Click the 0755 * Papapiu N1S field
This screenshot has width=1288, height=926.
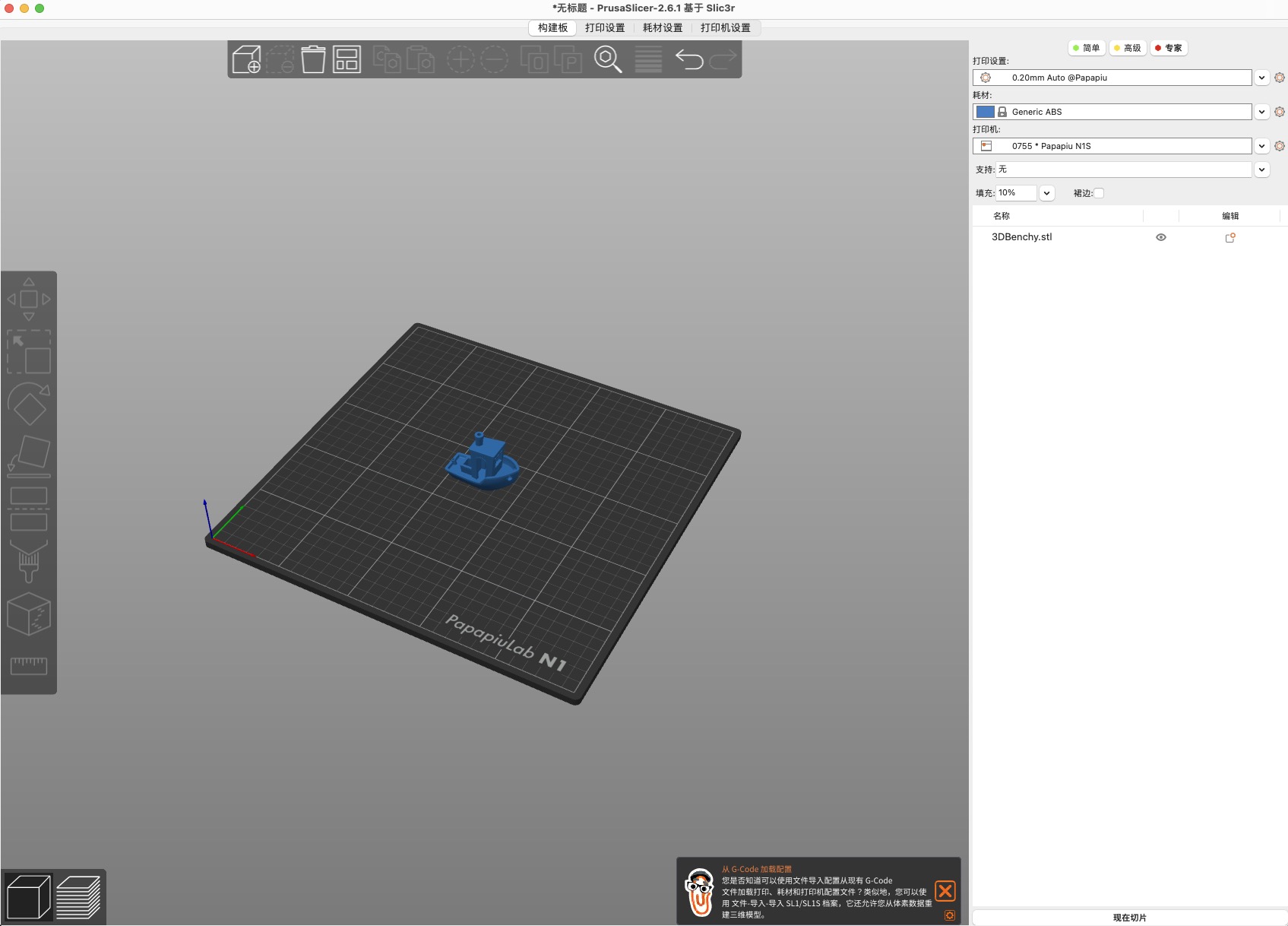1112,146
